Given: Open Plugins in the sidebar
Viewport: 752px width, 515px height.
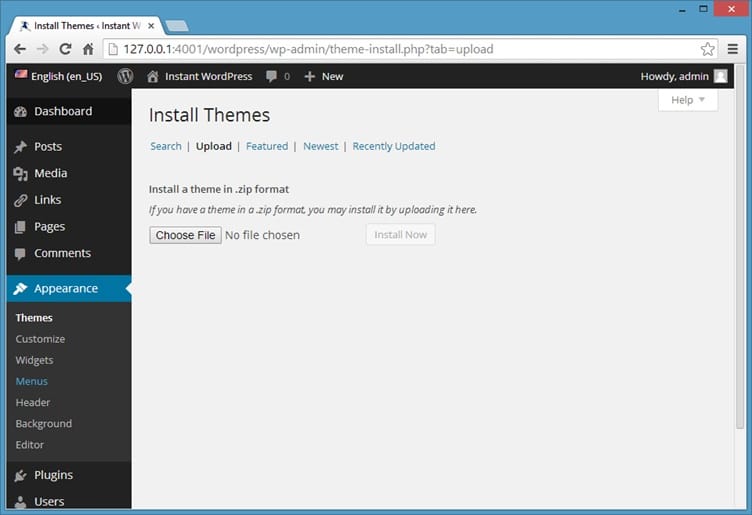Looking at the screenshot, I should 53,475.
